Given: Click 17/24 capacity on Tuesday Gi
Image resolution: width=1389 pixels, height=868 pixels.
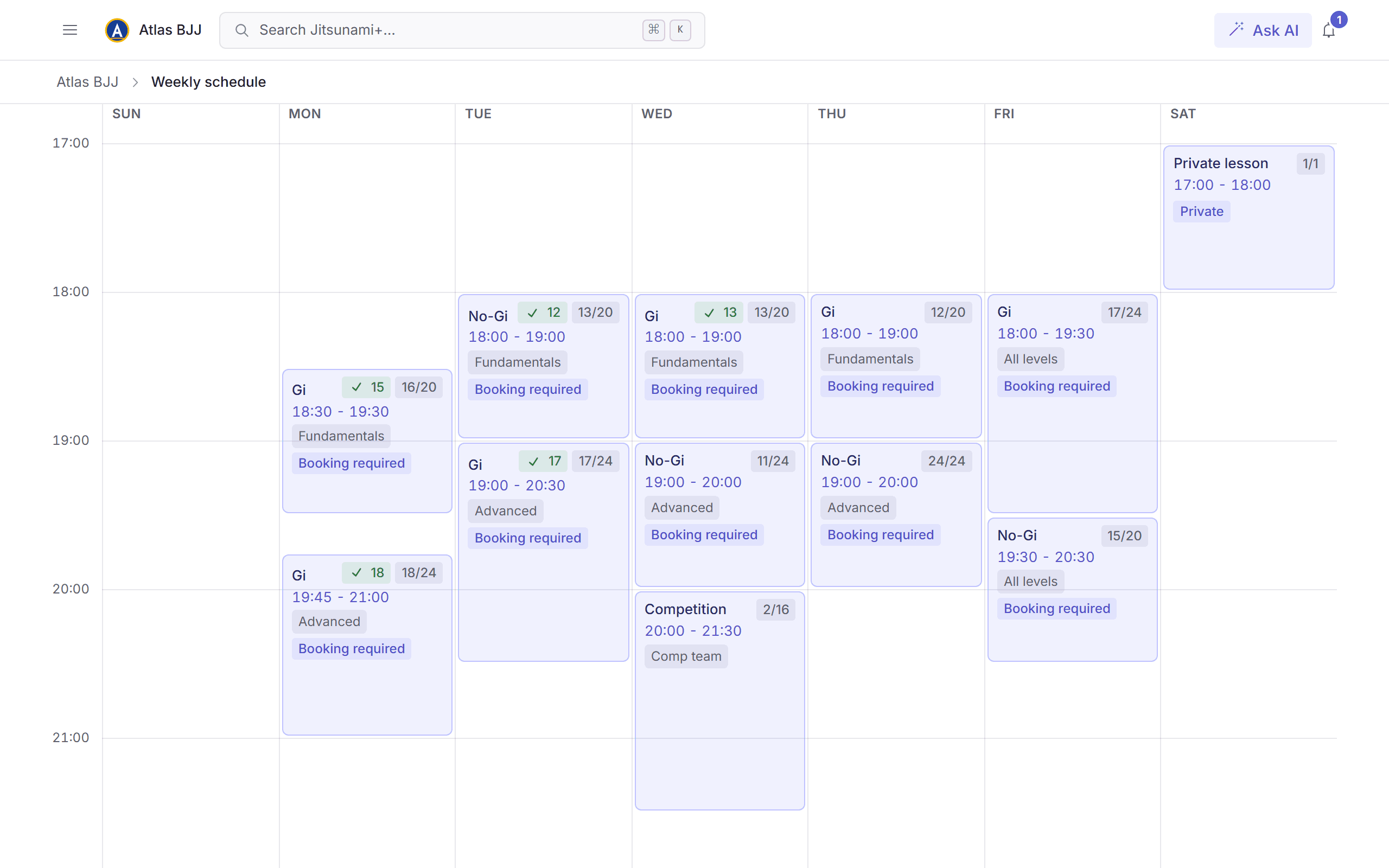Looking at the screenshot, I should pyautogui.click(x=595, y=461).
